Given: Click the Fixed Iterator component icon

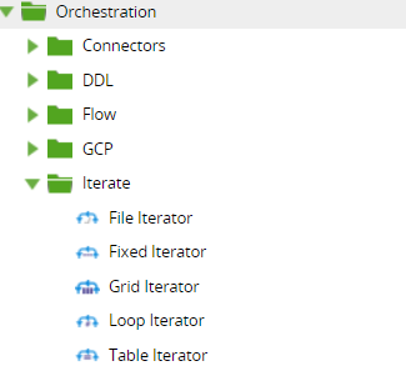Looking at the screenshot, I should [87, 252].
